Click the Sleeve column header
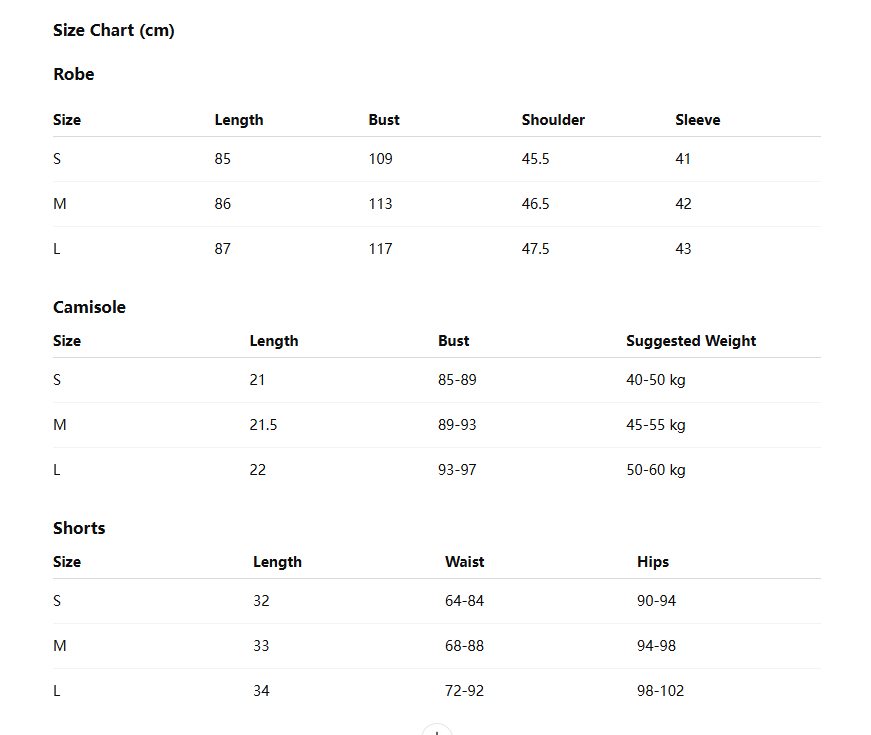Screen dimensions: 871x735 tap(698, 120)
